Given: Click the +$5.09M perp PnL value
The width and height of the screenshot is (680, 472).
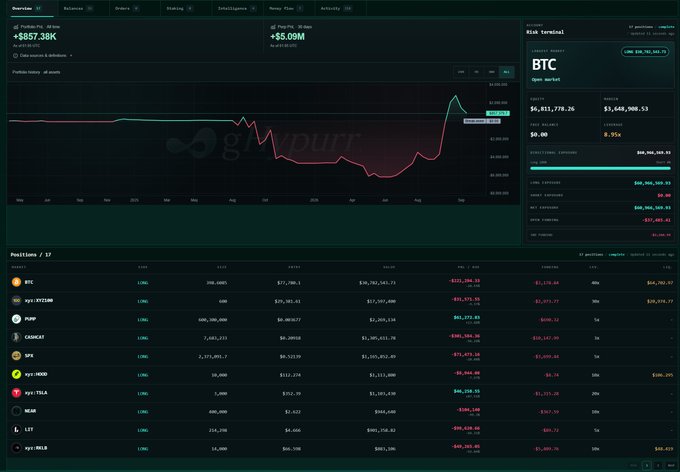Looking at the screenshot, I should tap(287, 37).
